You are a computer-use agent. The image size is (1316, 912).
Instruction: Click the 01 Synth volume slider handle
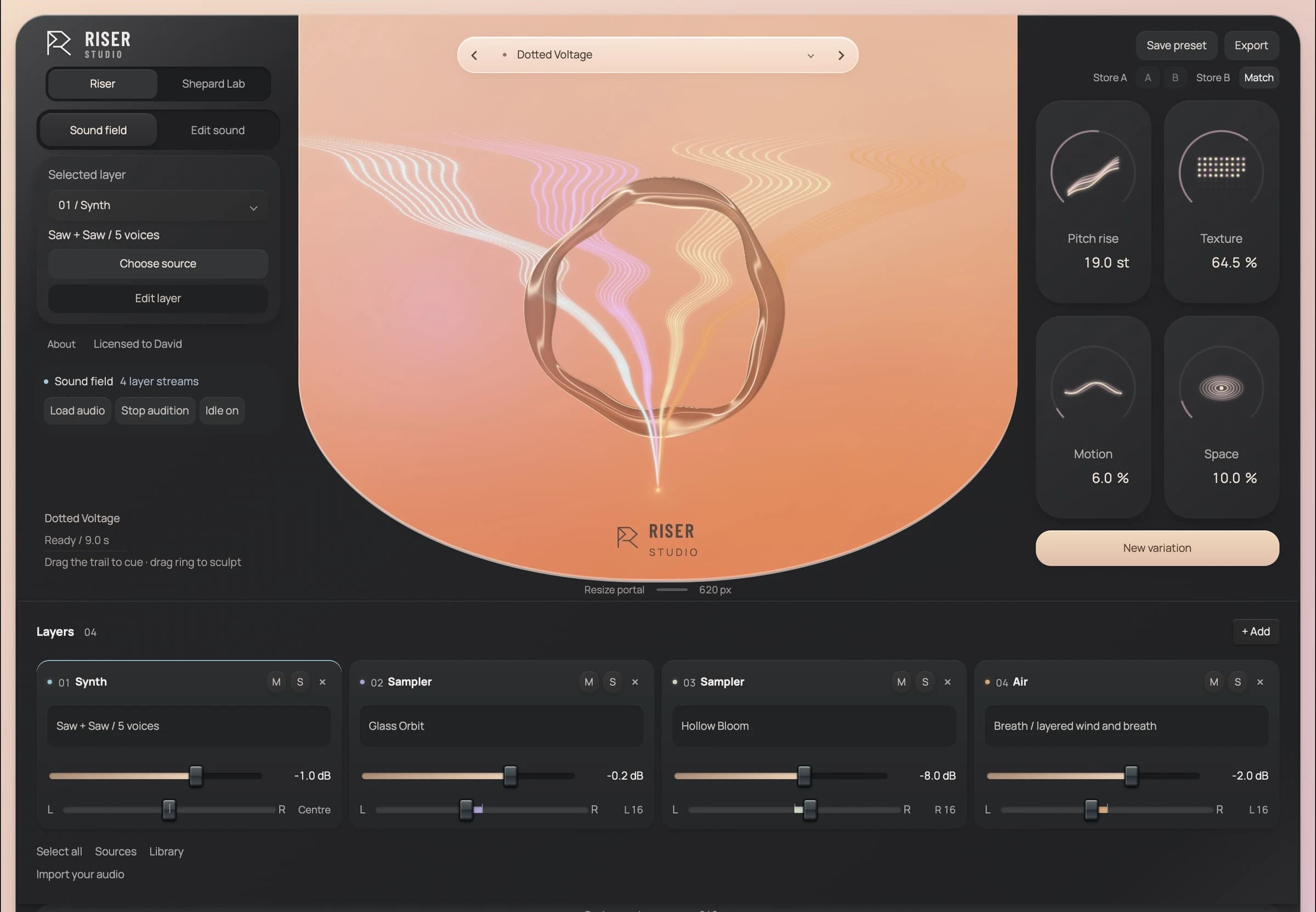[196, 776]
